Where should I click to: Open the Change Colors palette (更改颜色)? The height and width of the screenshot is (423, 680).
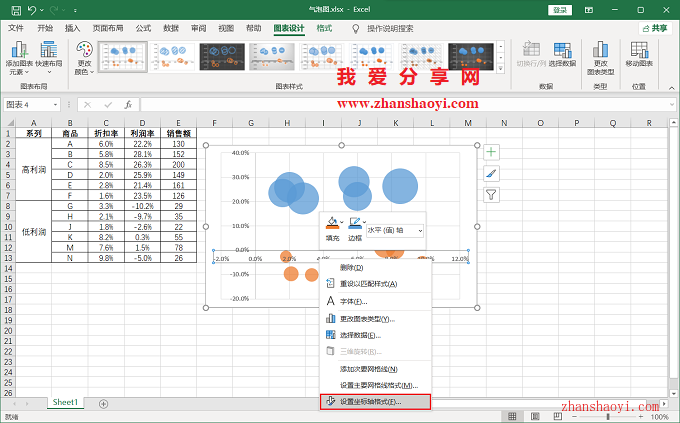point(84,58)
